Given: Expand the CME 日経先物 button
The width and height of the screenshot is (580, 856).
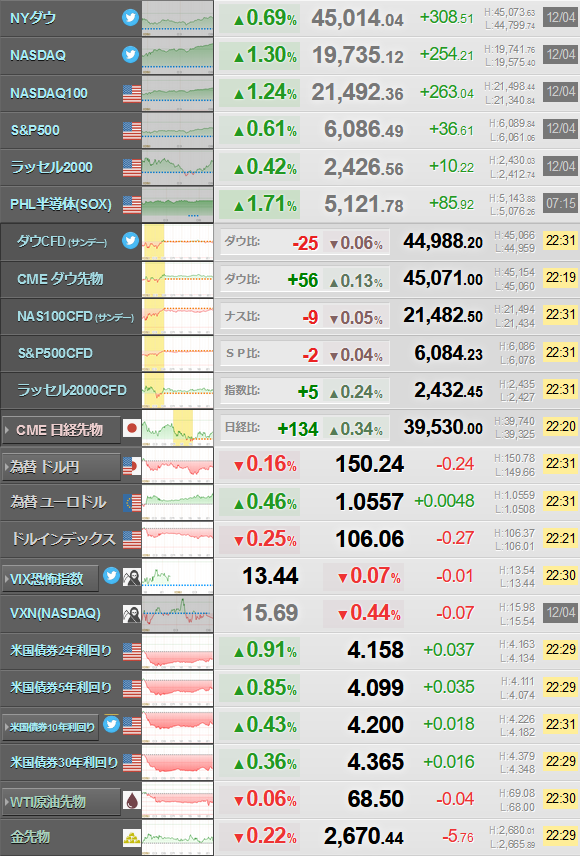Looking at the screenshot, I should (61, 430).
